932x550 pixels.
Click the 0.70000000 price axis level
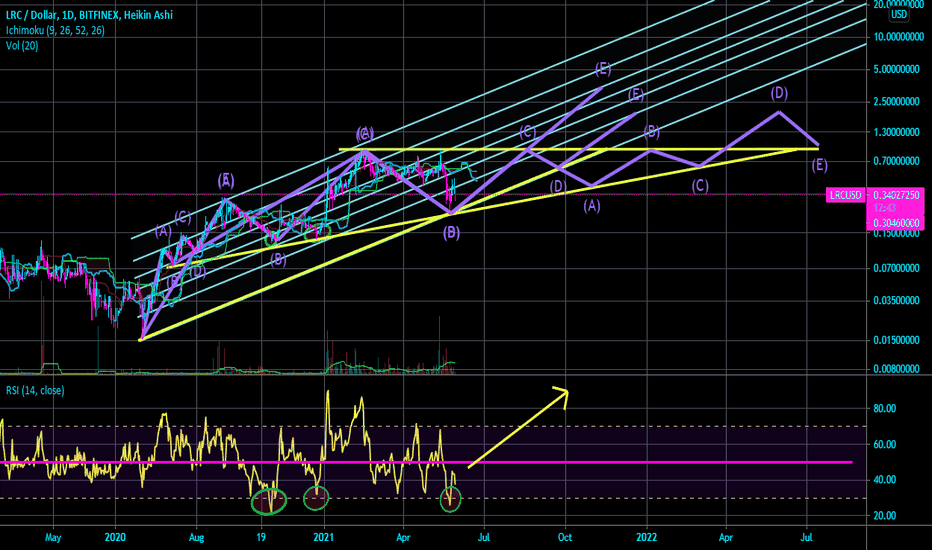[x=896, y=161]
